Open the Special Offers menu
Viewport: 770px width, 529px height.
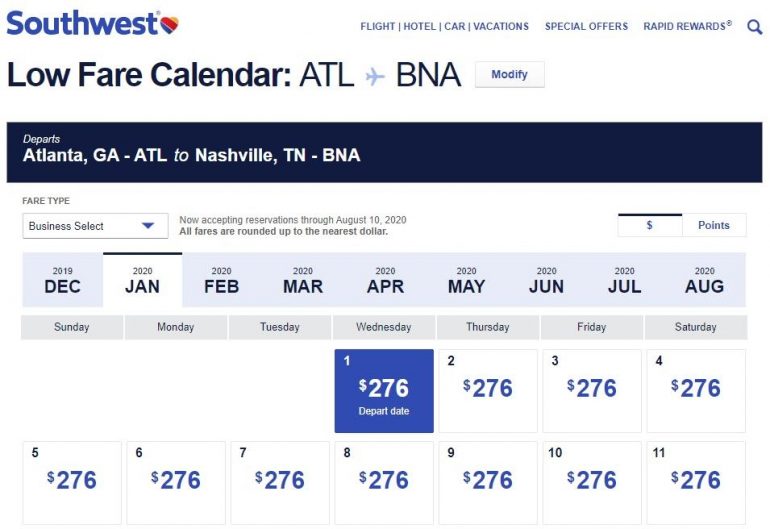point(586,27)
